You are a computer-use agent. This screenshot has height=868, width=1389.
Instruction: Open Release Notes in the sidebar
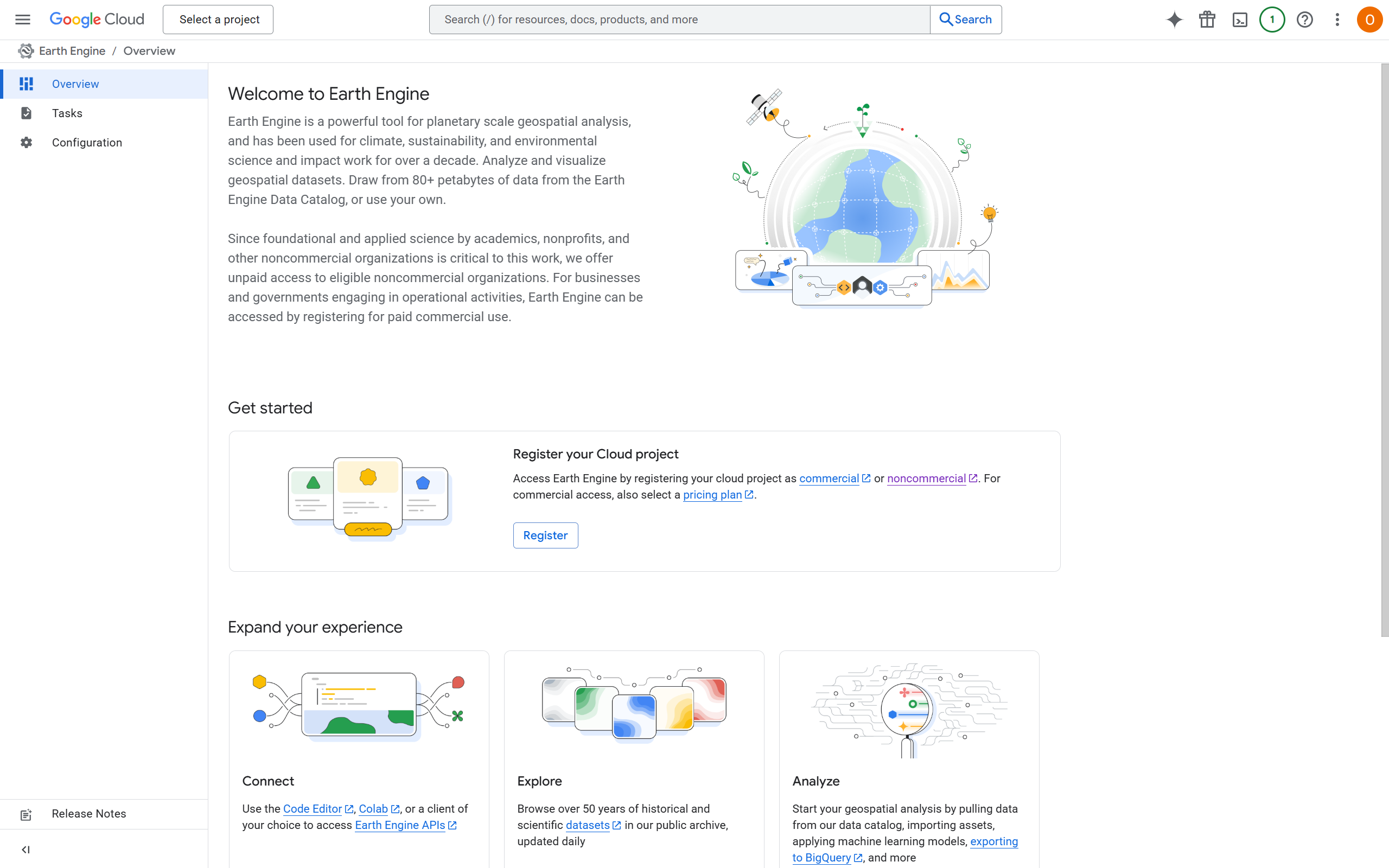(x=88, y=813)
